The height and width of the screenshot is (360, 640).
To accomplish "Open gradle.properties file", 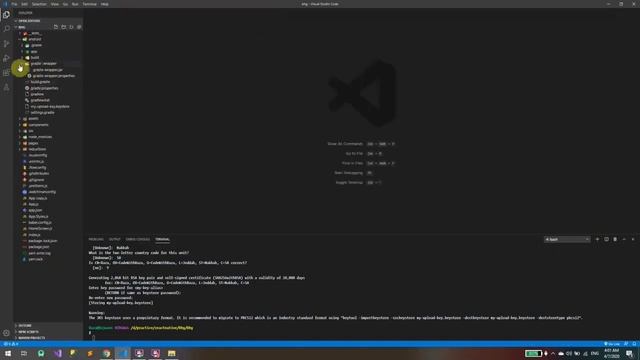I will 44,88.
